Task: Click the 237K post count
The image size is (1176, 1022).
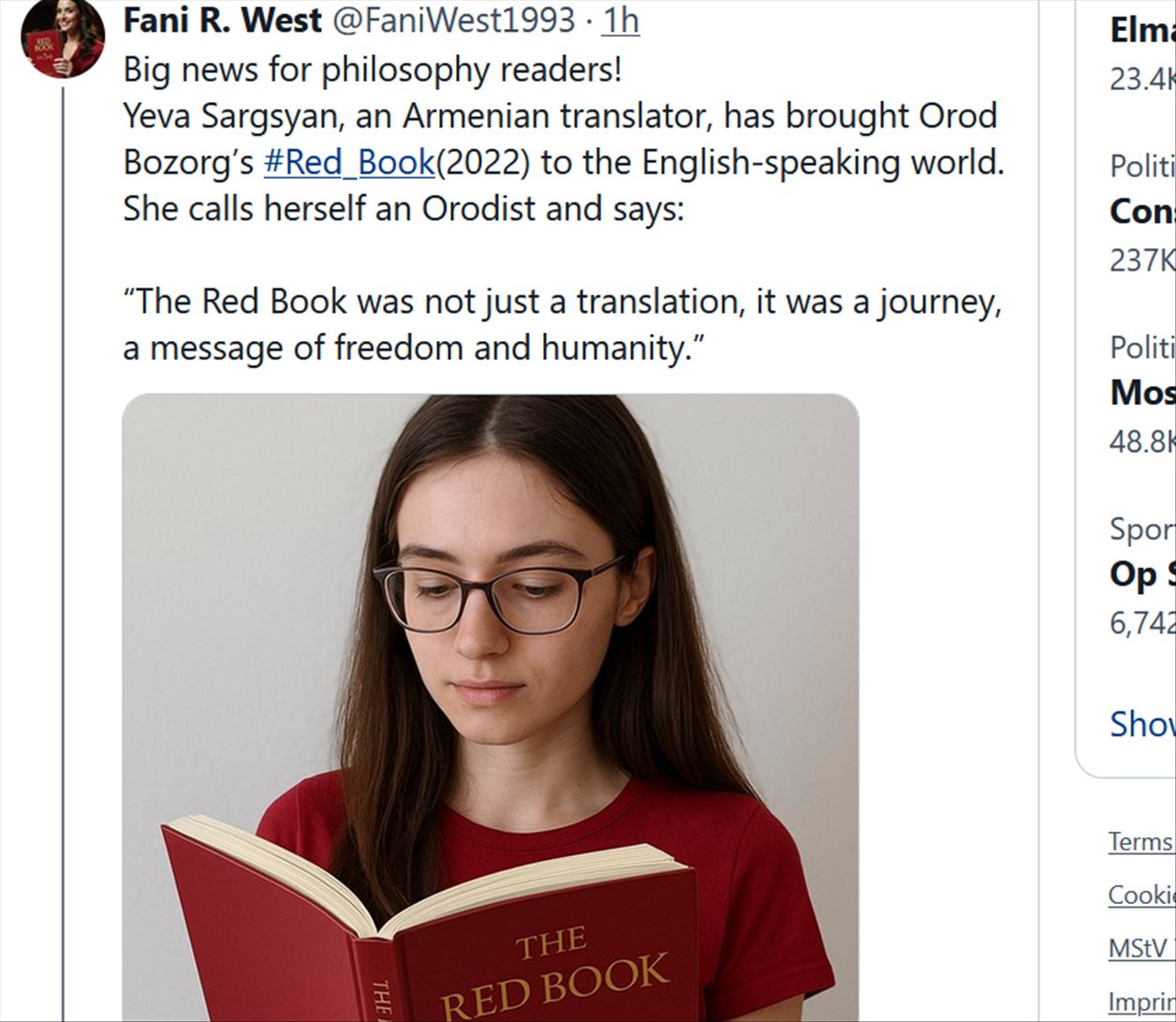Action: pyautogui.click(x=1141, y=260)
